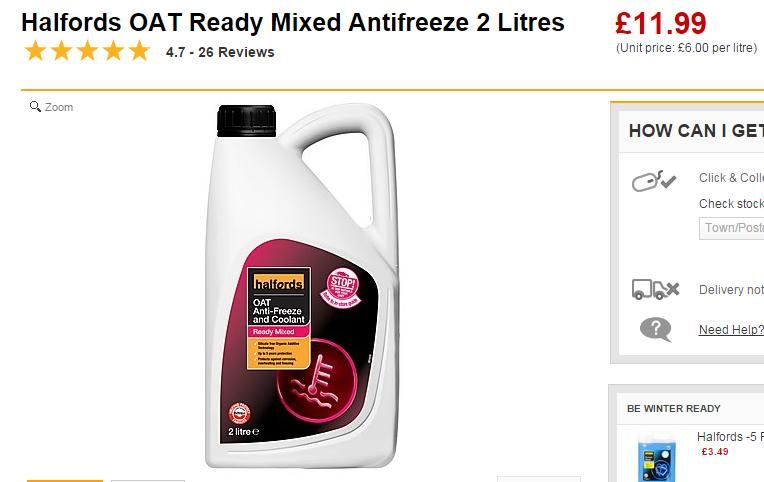Click the Click & Collect option text
The width and height of the screenshot is (764, 482).
coord(731,178)
